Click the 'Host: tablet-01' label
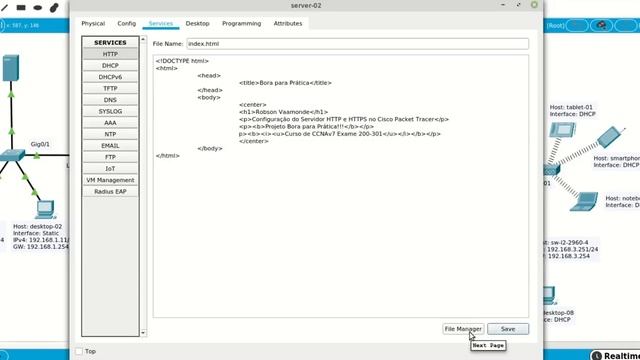This screenshot has height=360, width=640. pyautogui.click(x=571, y=107)
